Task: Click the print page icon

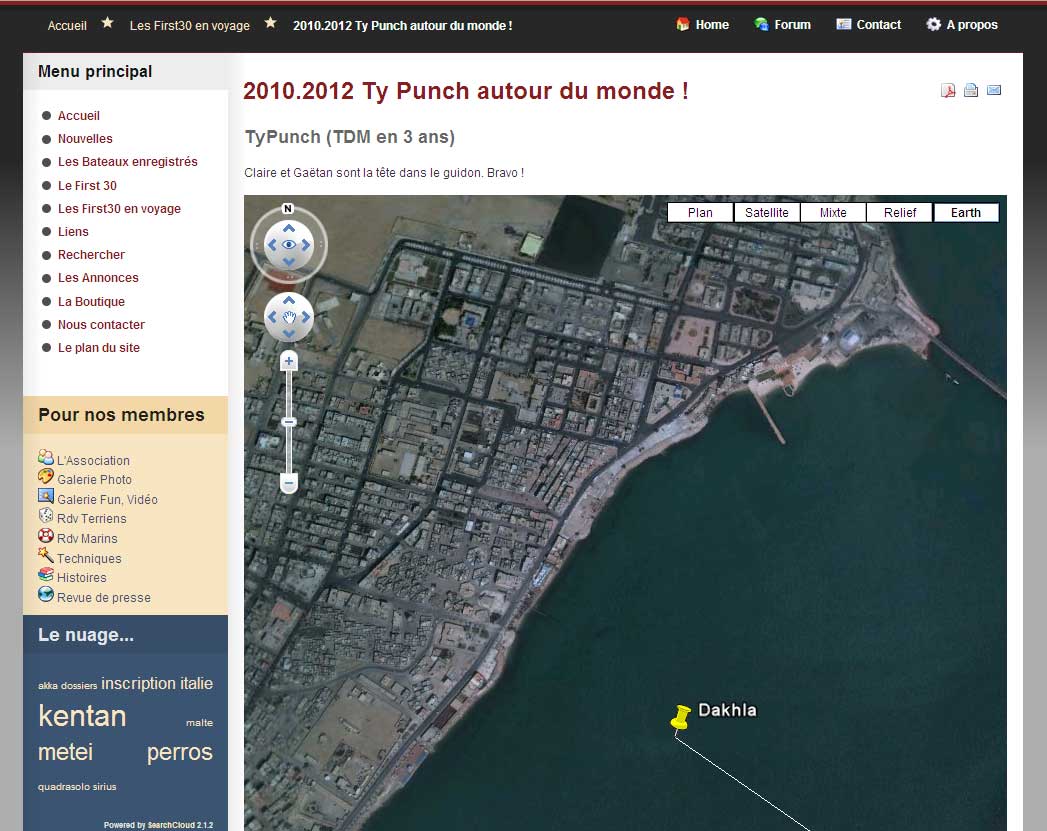Action: [971, 91]
